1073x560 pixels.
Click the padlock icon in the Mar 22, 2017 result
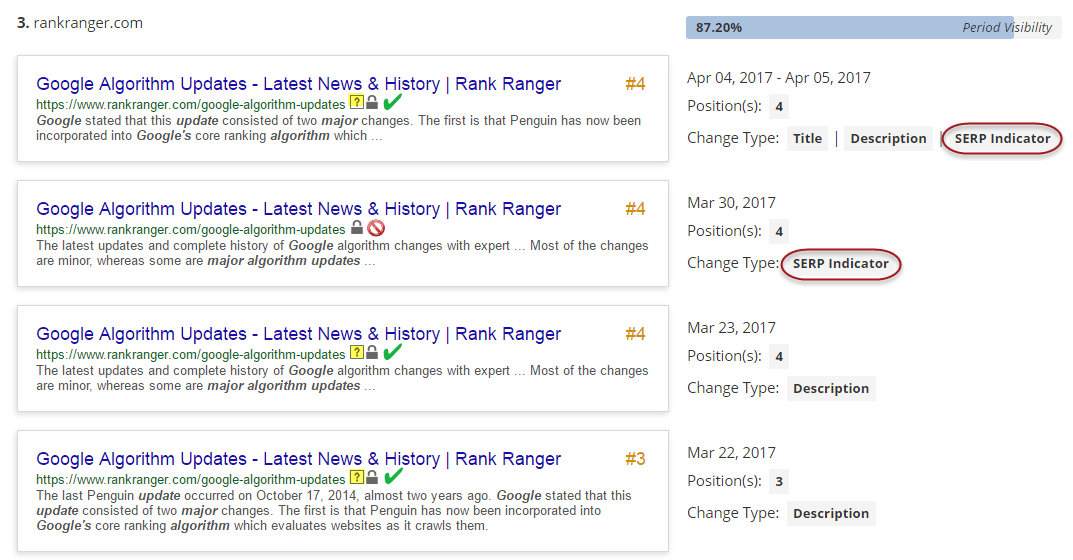click(x=372, y=477)
